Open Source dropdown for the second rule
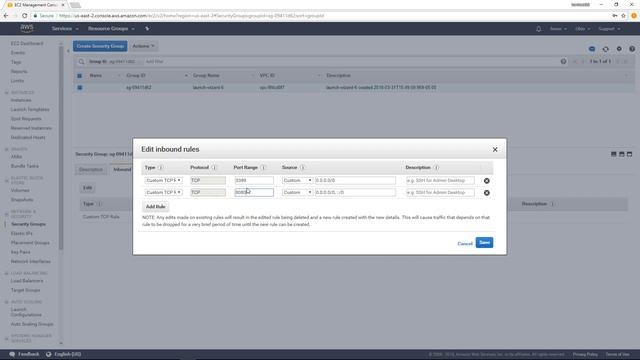Viewport: 640px width, 360px height. tap(297, 192)
